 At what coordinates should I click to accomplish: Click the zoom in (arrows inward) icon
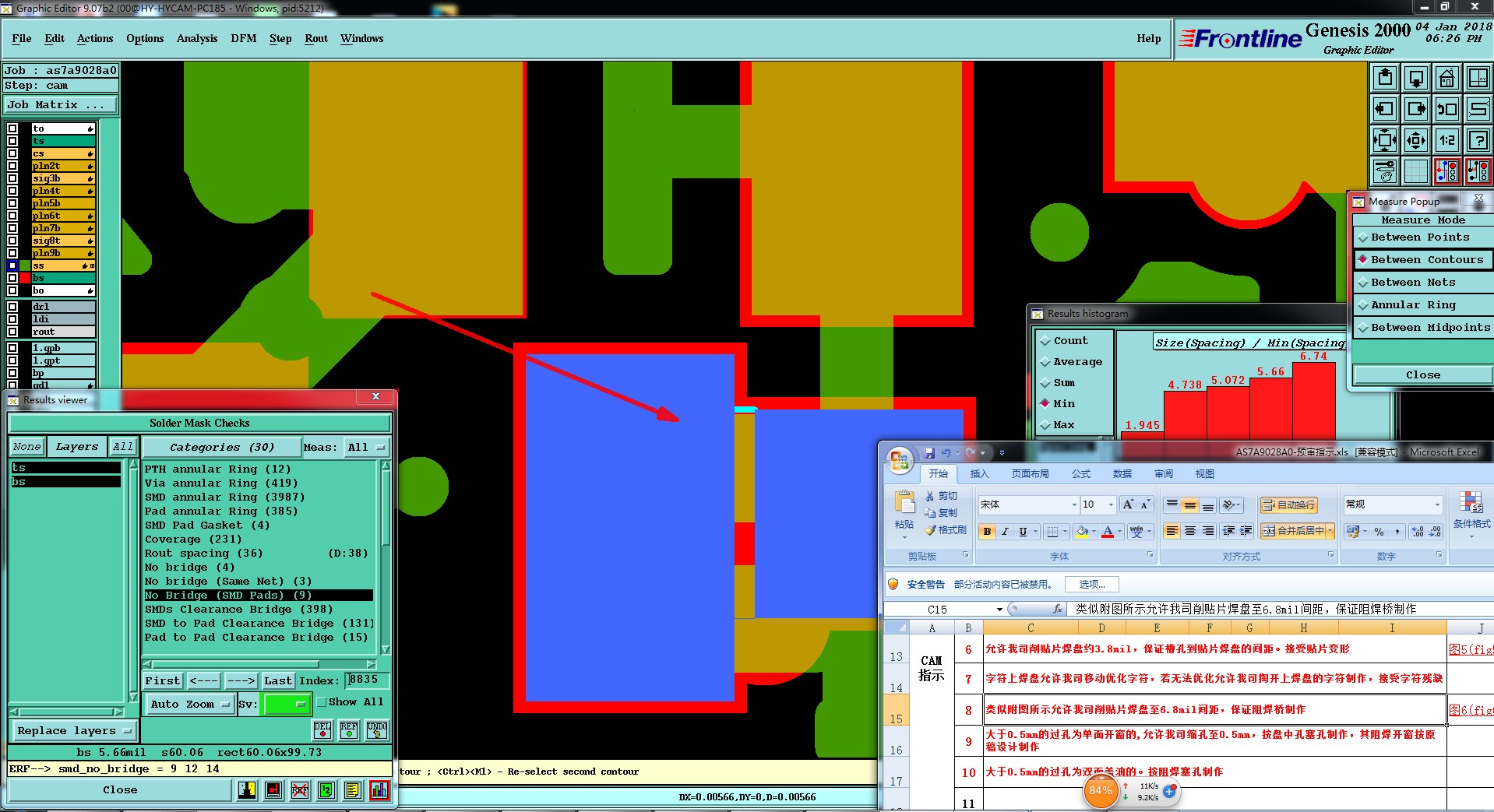pyautogui.click(x=1384, y=140)
